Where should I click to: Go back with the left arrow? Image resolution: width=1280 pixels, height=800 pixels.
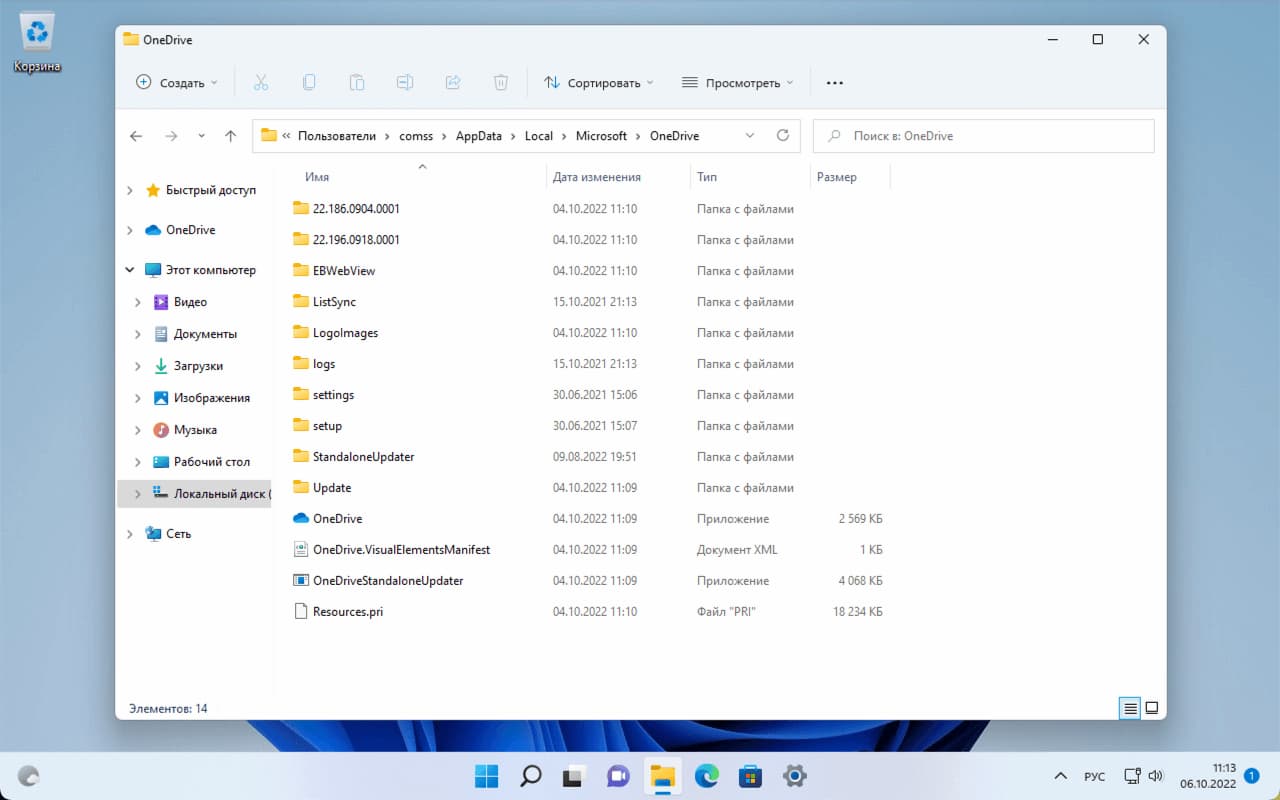tap(137, 136)
